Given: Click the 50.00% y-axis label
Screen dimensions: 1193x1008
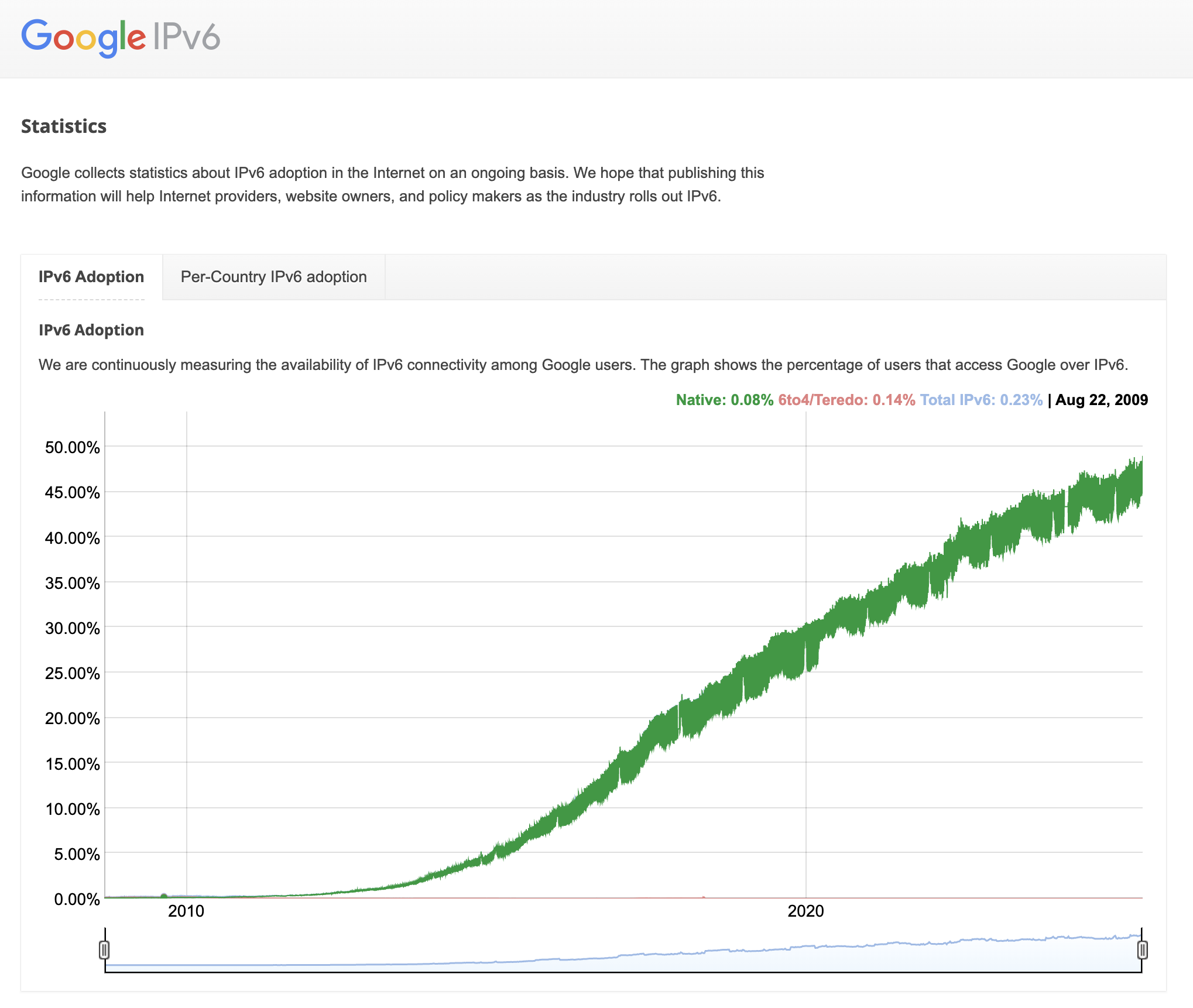Looking at the screenshot, I should tap(73, 448).
